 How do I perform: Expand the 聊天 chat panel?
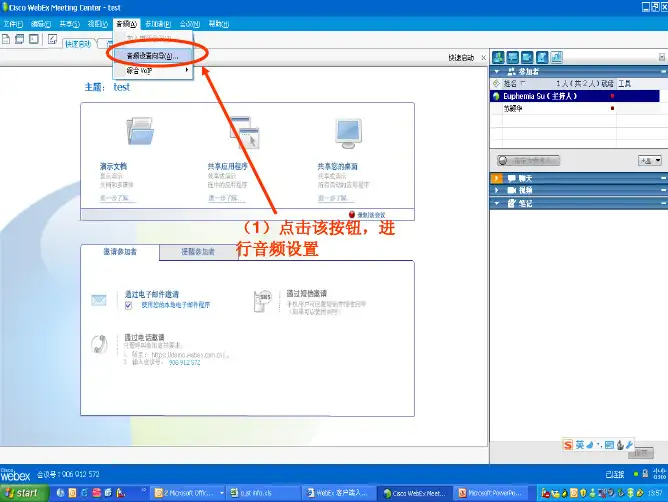pos(497,177)
